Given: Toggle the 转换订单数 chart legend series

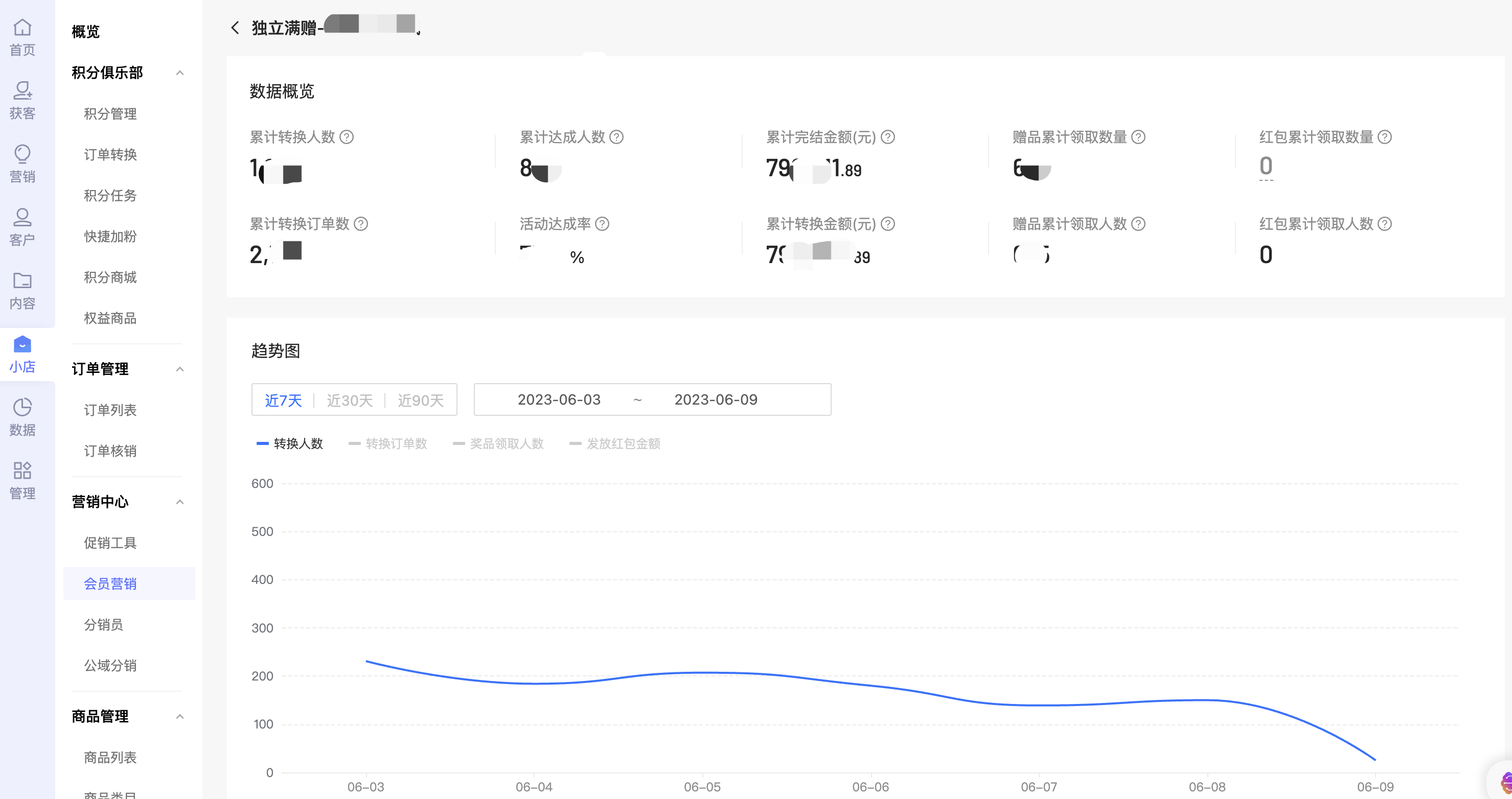Looking at the screenshot, I should (388, 443).
